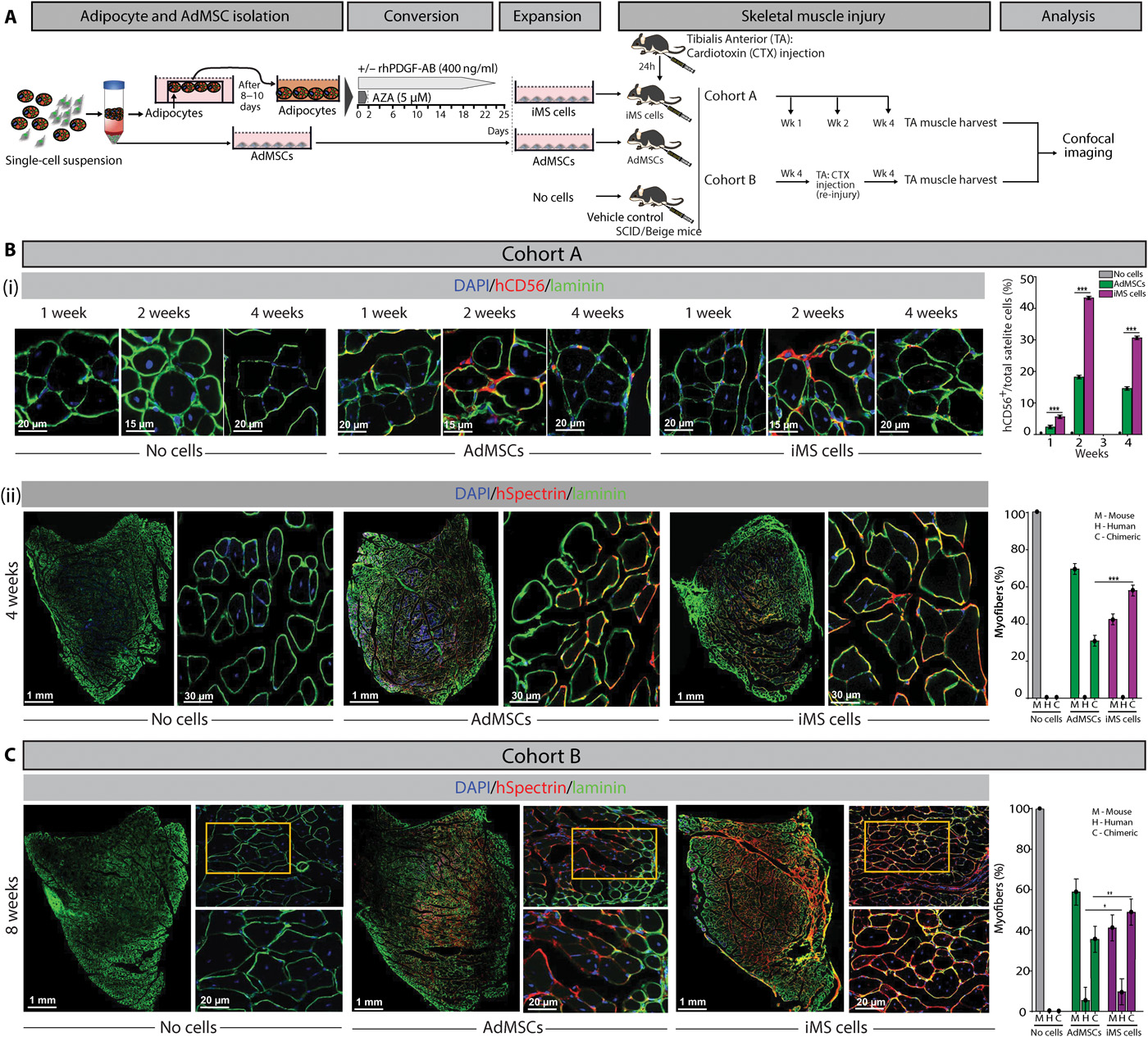This screenshot has height=1037, width=1148.
Task: Click the rhPDGF-AB timeline arrow bar
Action: tap(426, 83)
